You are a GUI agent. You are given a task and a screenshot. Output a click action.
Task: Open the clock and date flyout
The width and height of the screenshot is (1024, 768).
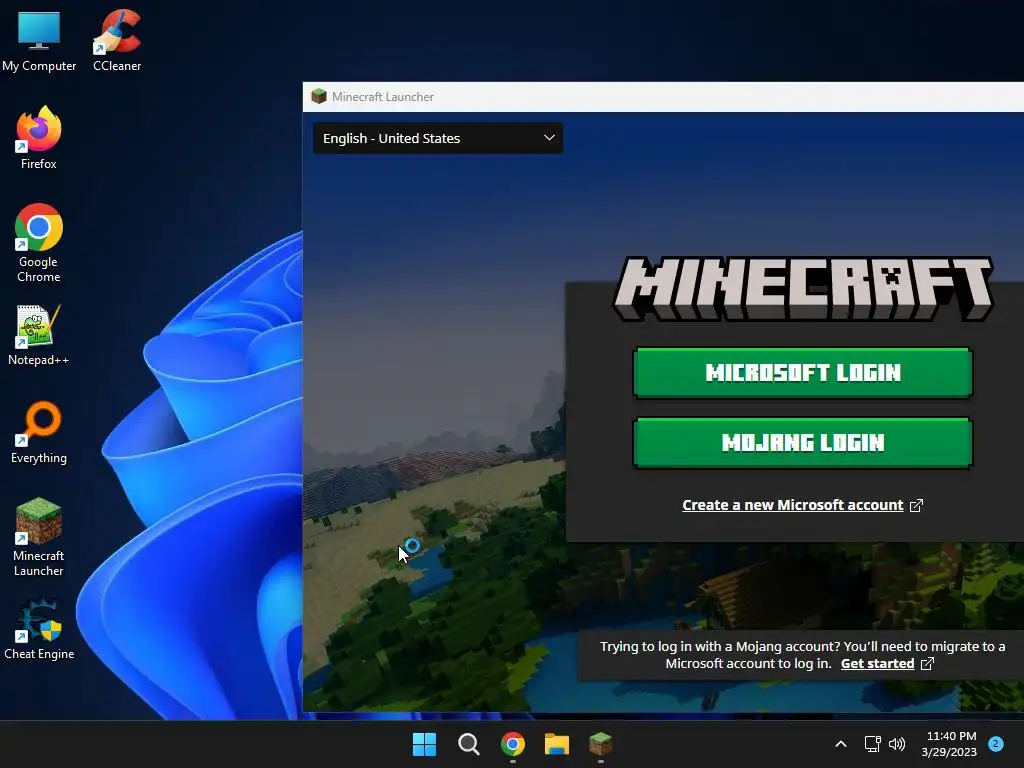pos(950,744)
